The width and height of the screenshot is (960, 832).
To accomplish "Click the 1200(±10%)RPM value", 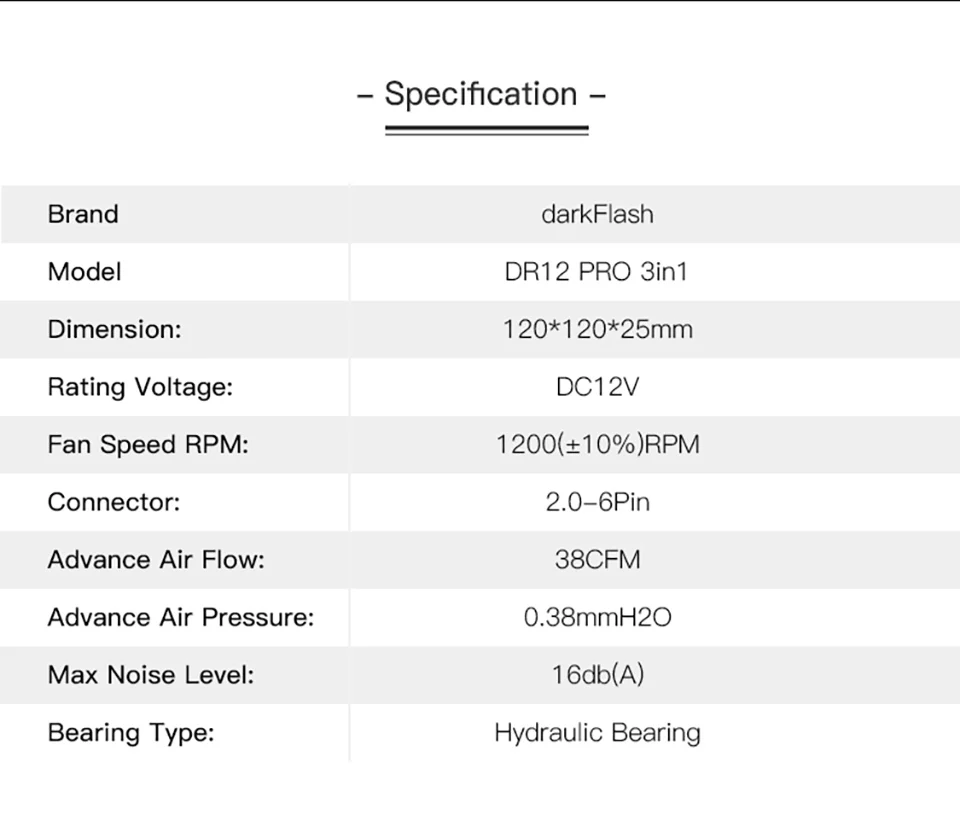I will pos(597,445).
